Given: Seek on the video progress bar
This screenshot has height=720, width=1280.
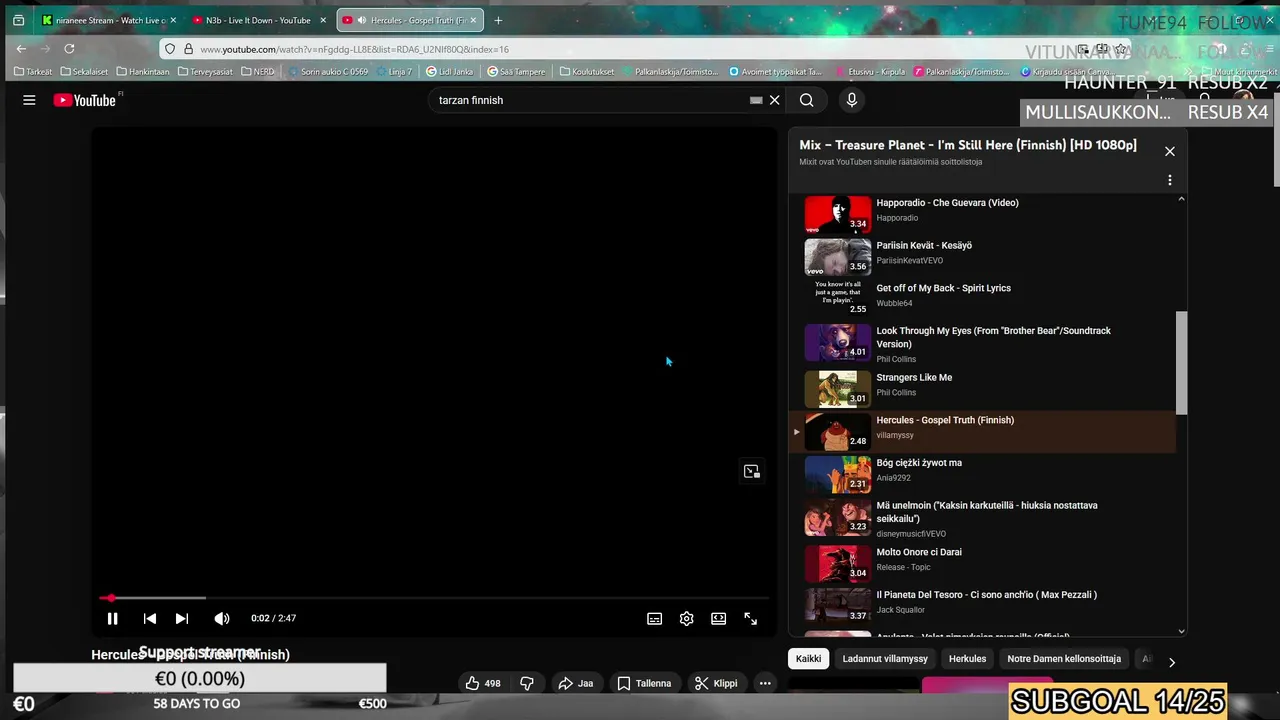Looking at the screenshot, I should 435,598.
